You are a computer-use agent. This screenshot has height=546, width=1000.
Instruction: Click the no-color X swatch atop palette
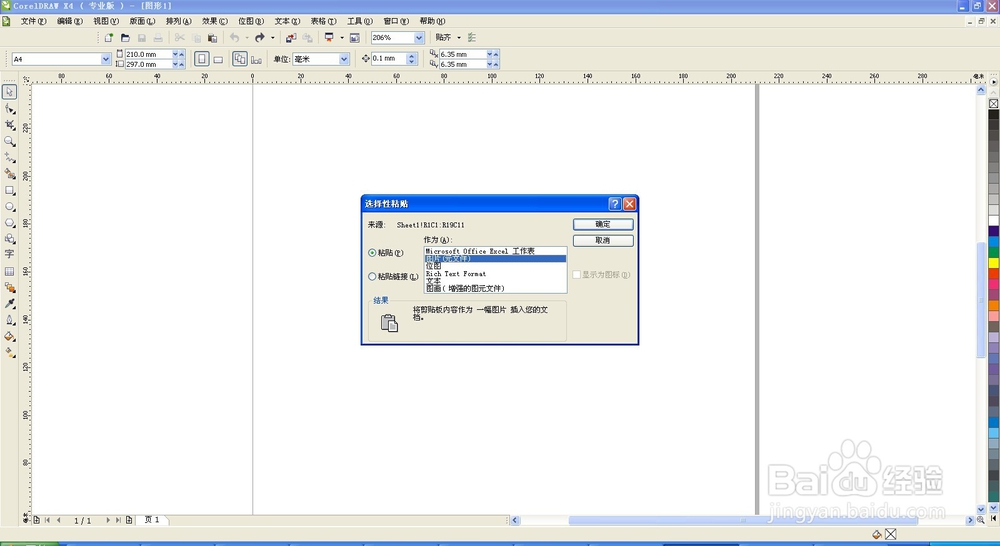pyautogui.click(x=994, y=103)
